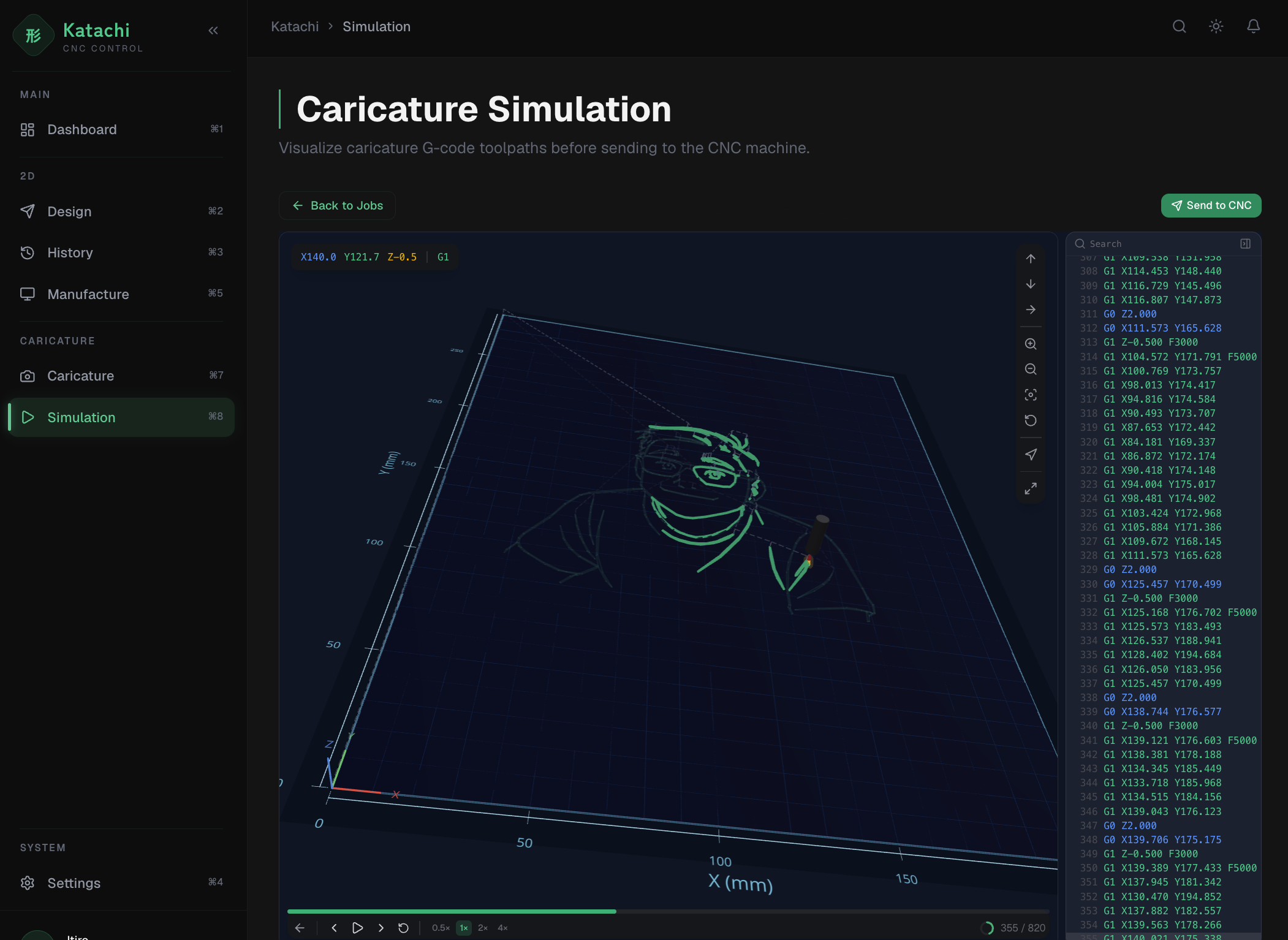
Task: Set playback speed to 2x
Action: point(483,928)
